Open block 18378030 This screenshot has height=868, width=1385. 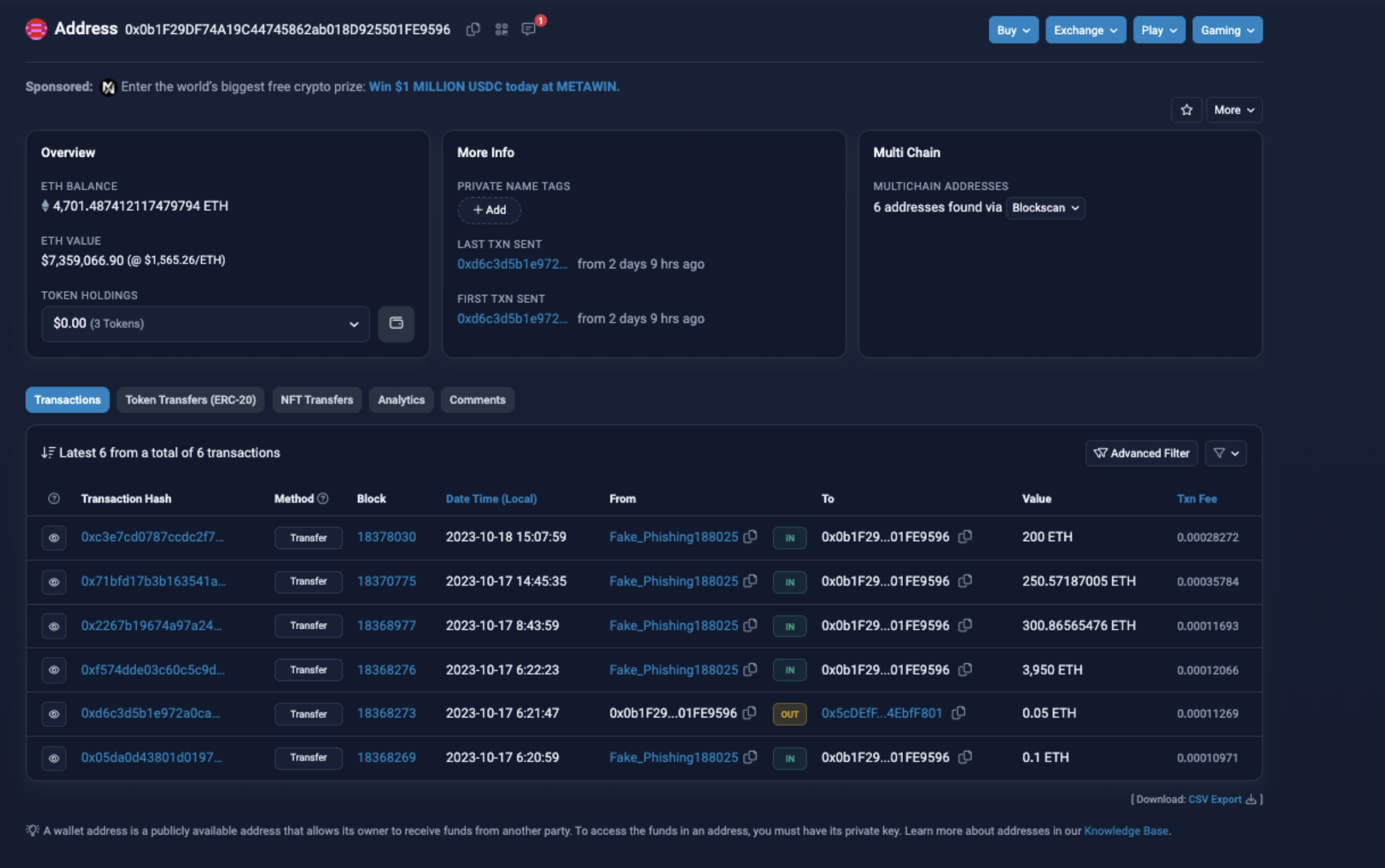click(x=386, y=537)
